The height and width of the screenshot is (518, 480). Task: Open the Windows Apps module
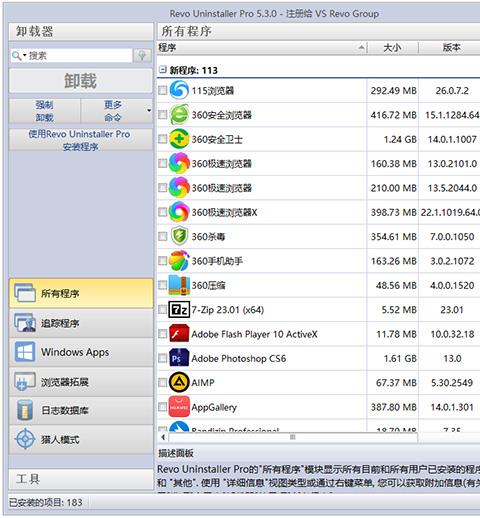(x=81, y=352)
